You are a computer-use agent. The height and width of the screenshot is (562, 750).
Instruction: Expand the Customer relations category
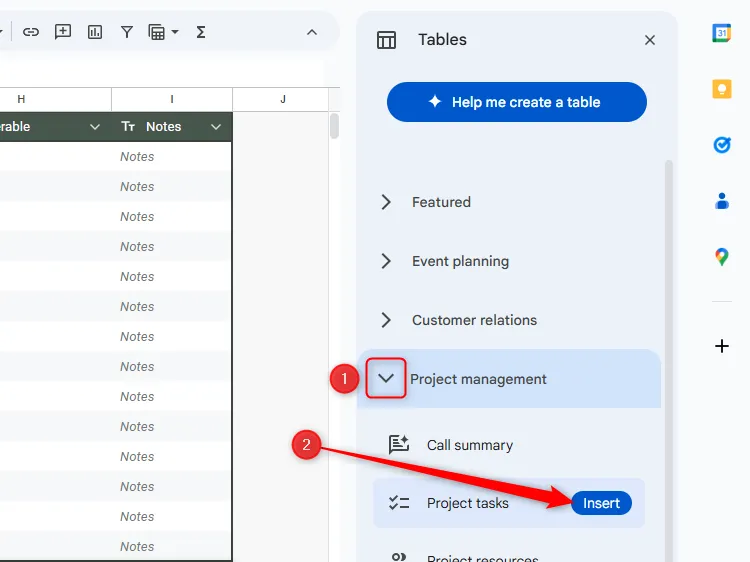[386, 320]
